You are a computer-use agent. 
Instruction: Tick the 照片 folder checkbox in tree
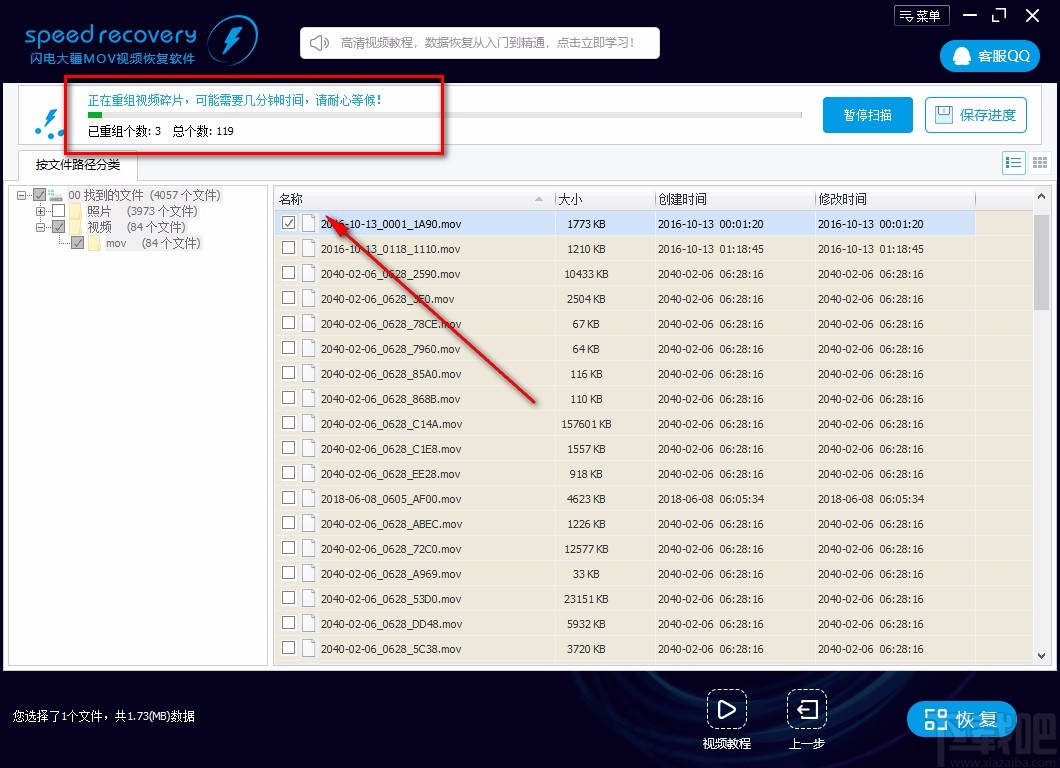[x=58, y=211]
